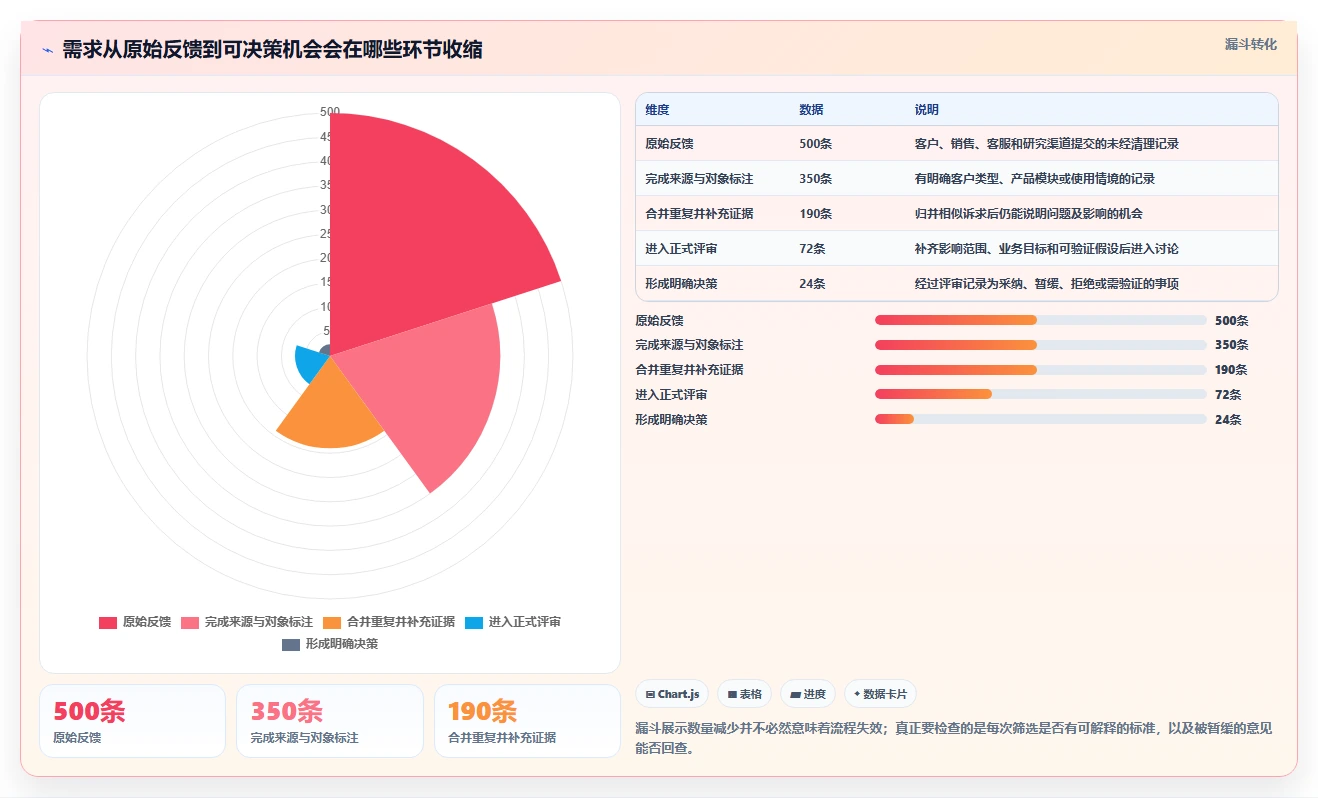This screenshot has height=798, width=1318.
Task: Click the chart title heading 需求从原始反馈
Action: pos(272,50)
